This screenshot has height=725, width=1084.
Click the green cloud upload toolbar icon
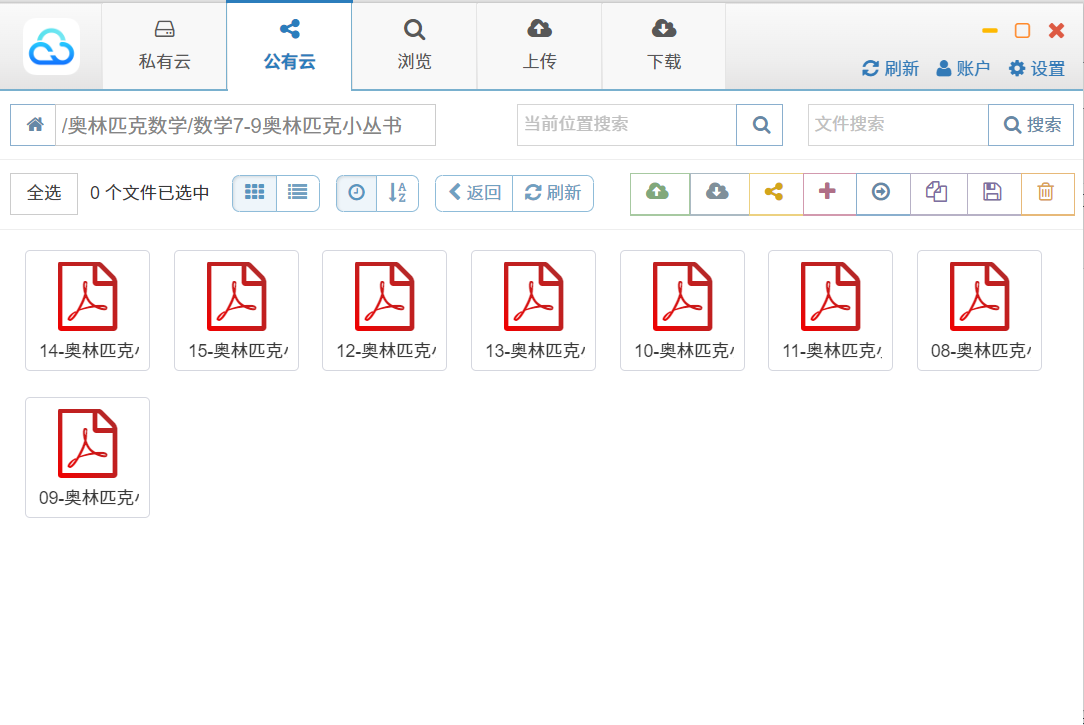[658, 193]
